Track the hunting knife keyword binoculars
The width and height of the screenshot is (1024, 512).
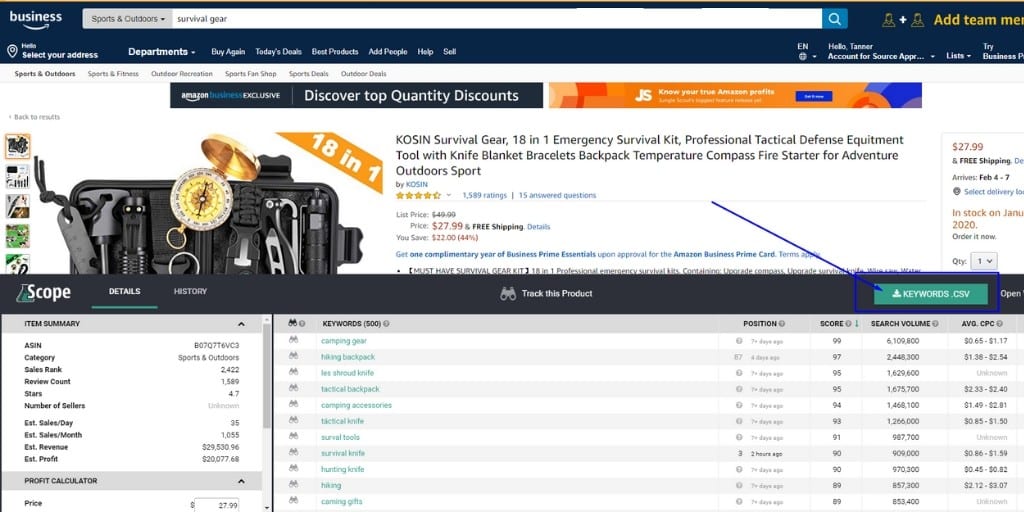pos(293,469)
